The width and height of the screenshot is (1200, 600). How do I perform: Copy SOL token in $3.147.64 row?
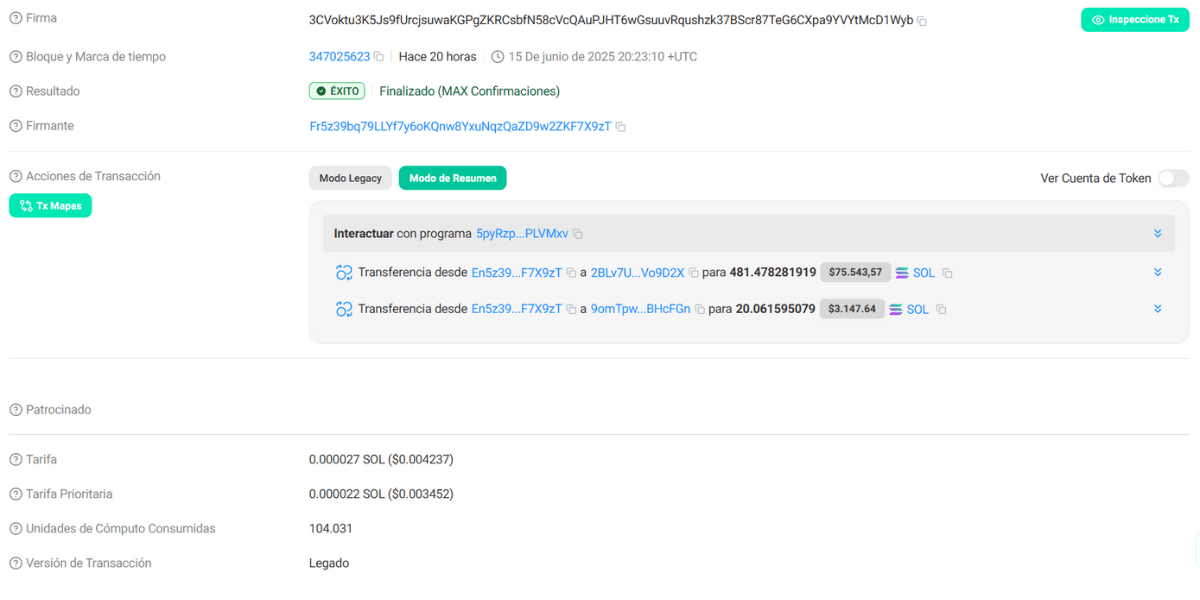tap(941, 310)
